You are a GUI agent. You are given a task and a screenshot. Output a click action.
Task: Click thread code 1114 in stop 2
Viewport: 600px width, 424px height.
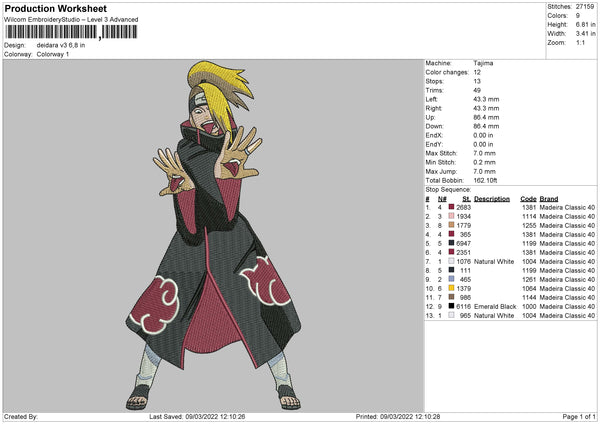pyautogui.click(x=529, y=216)
